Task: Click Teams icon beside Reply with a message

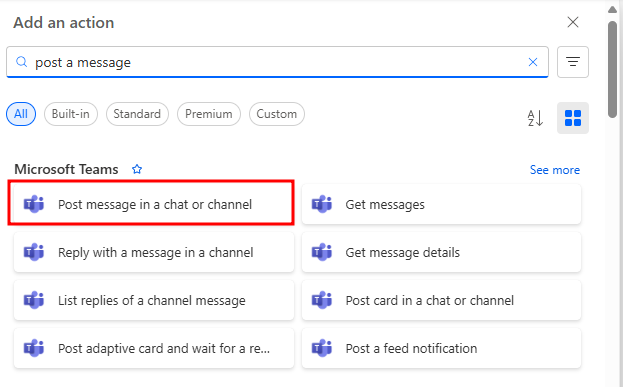Action: [34, 252]
